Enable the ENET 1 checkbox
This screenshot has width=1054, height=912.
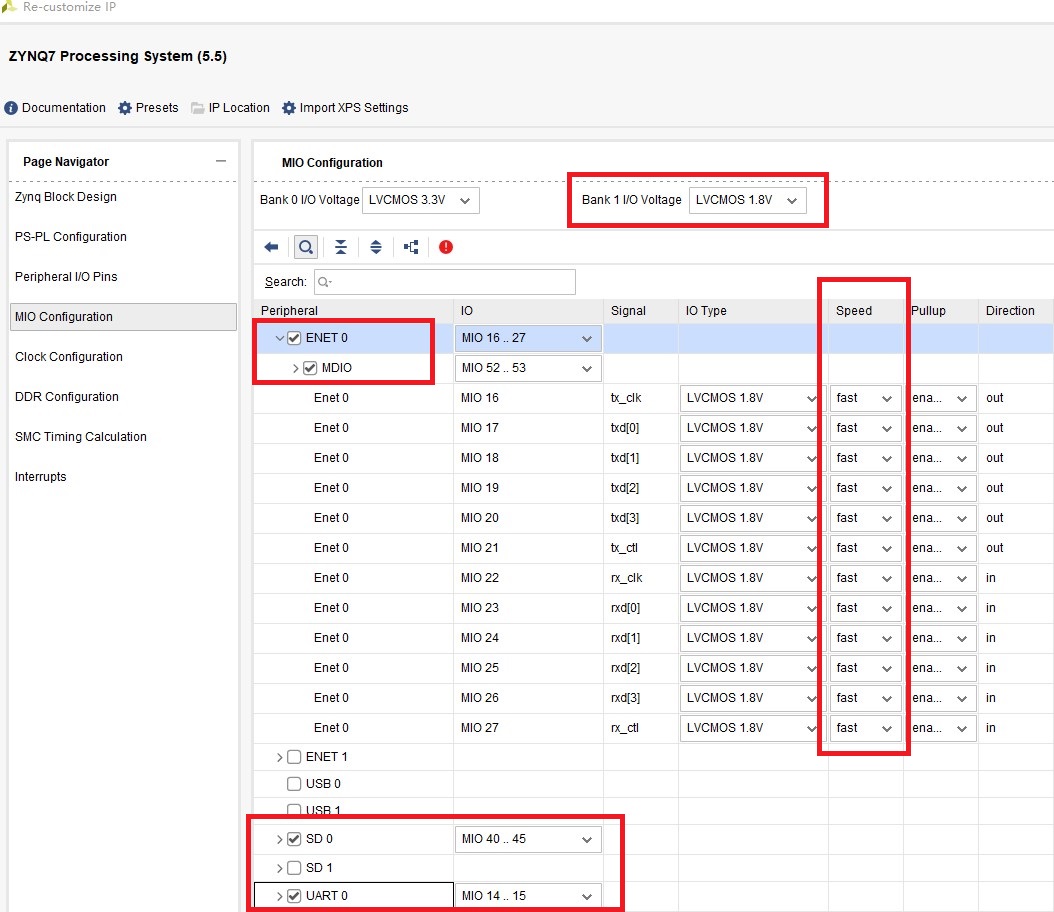pos(294,757)
